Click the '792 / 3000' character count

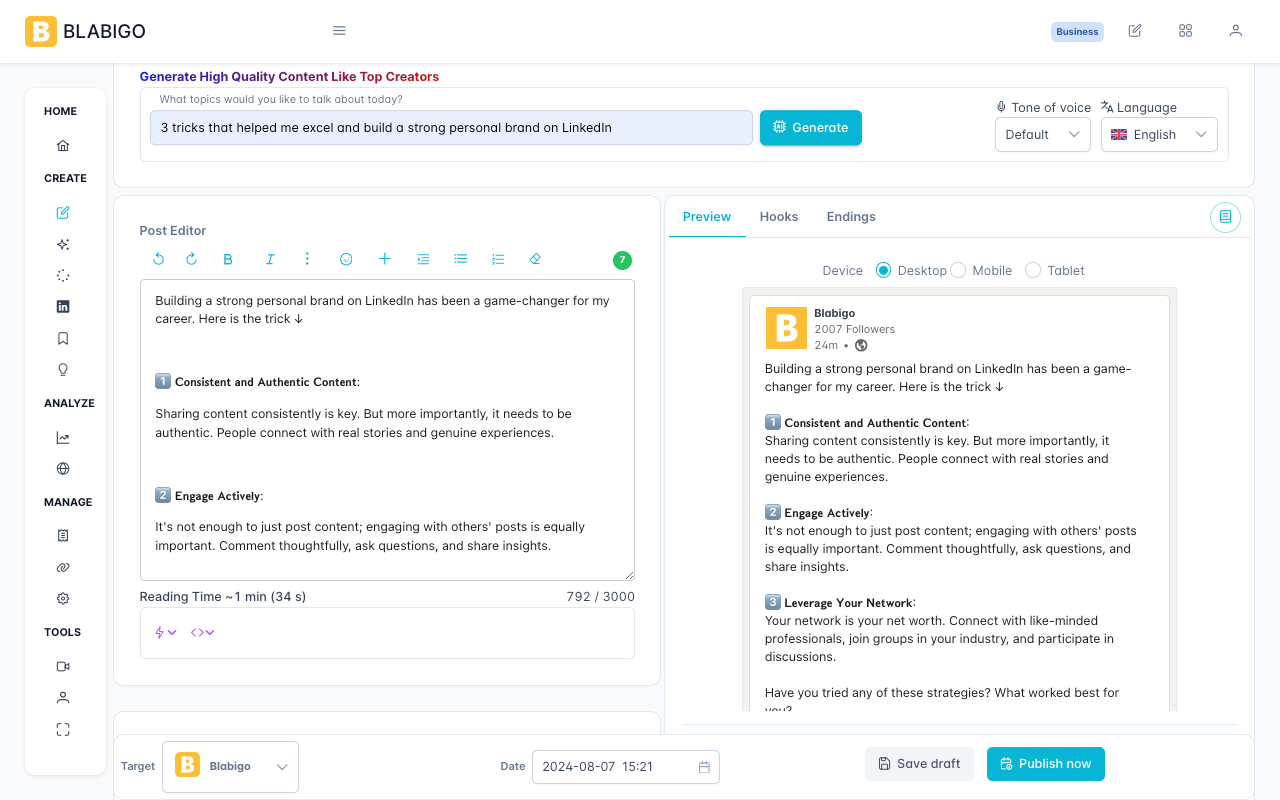coord(600,597)
